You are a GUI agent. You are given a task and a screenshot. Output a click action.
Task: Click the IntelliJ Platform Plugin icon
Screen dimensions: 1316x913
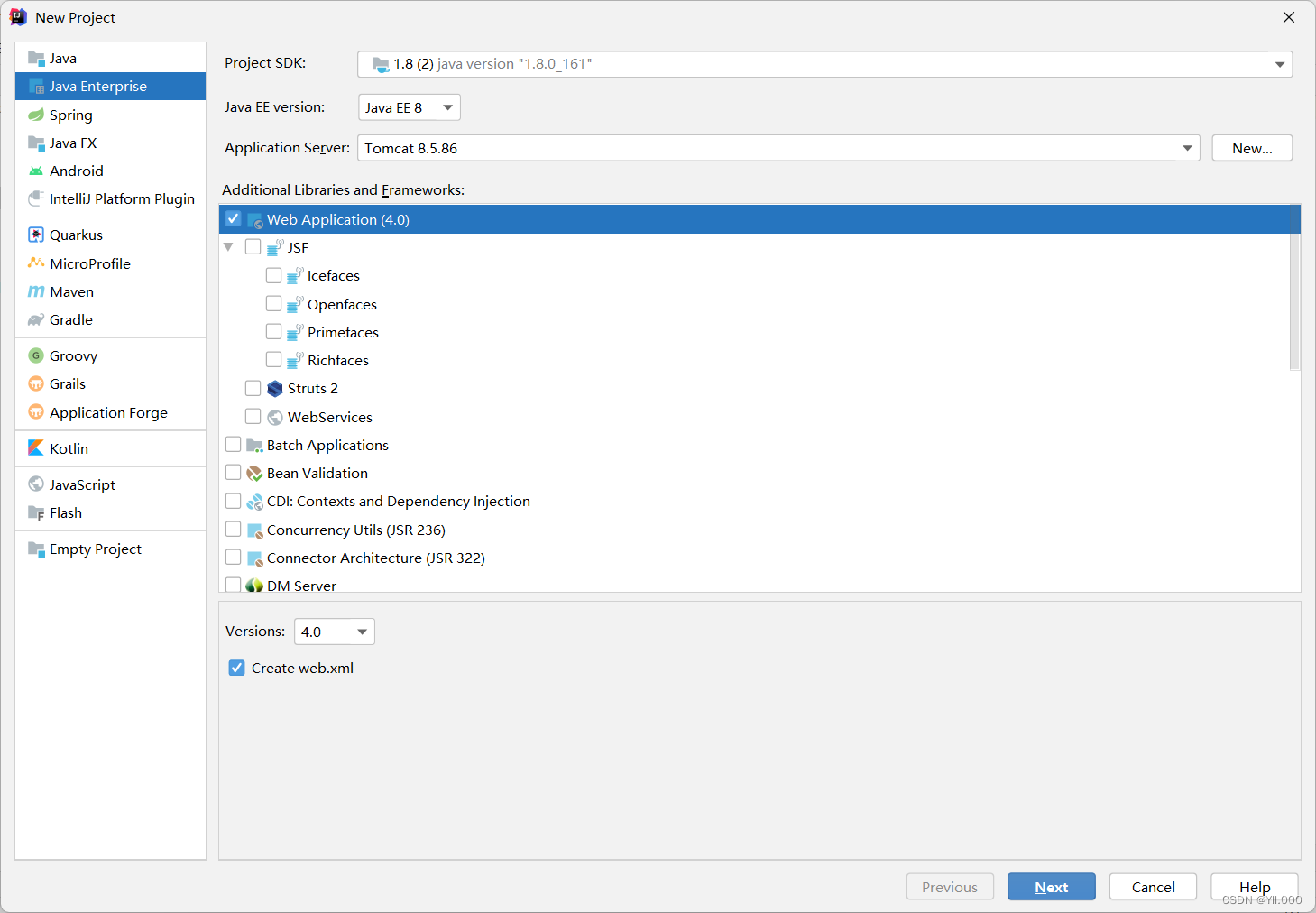coord(36,198)
